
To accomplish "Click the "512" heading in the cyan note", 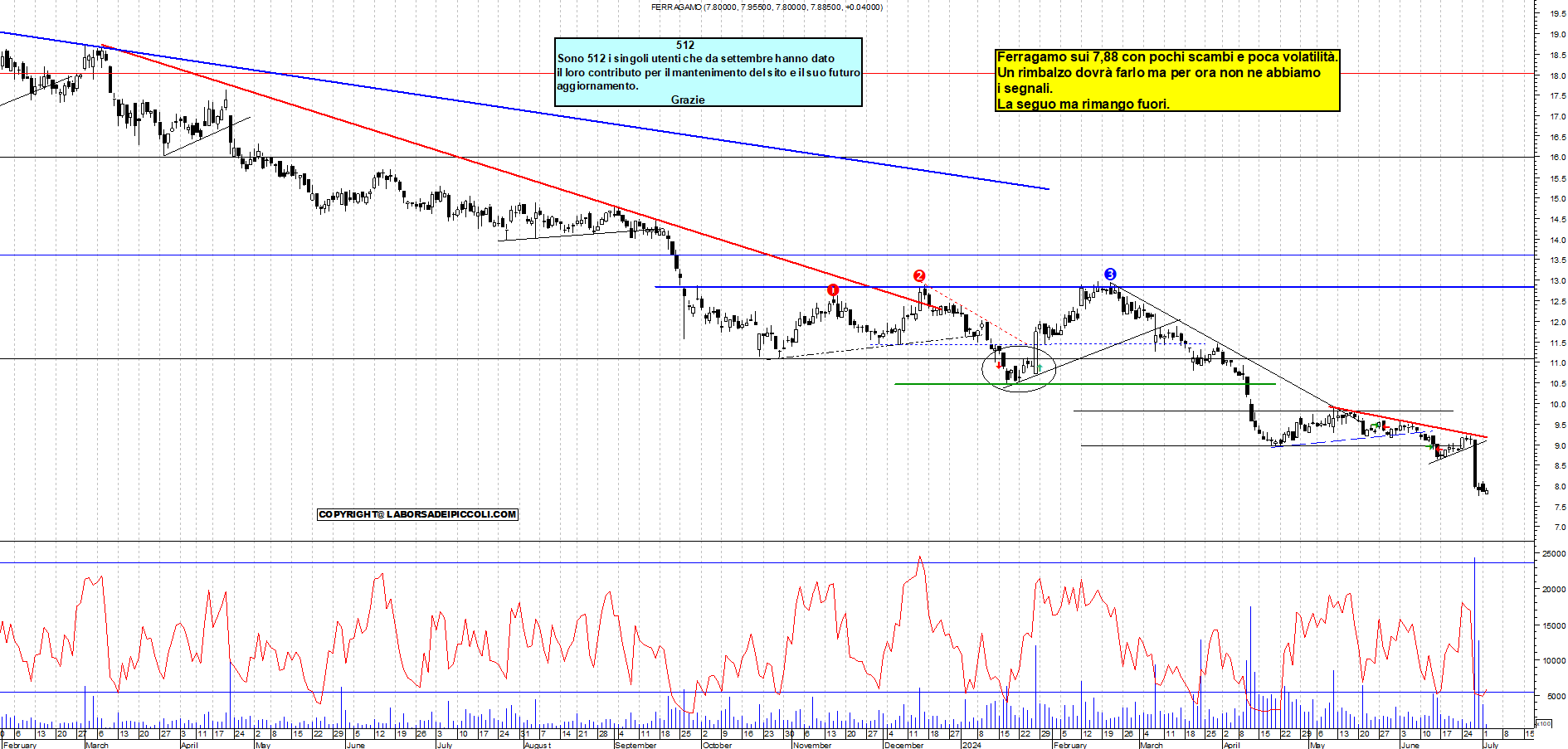I will [685, 46].
